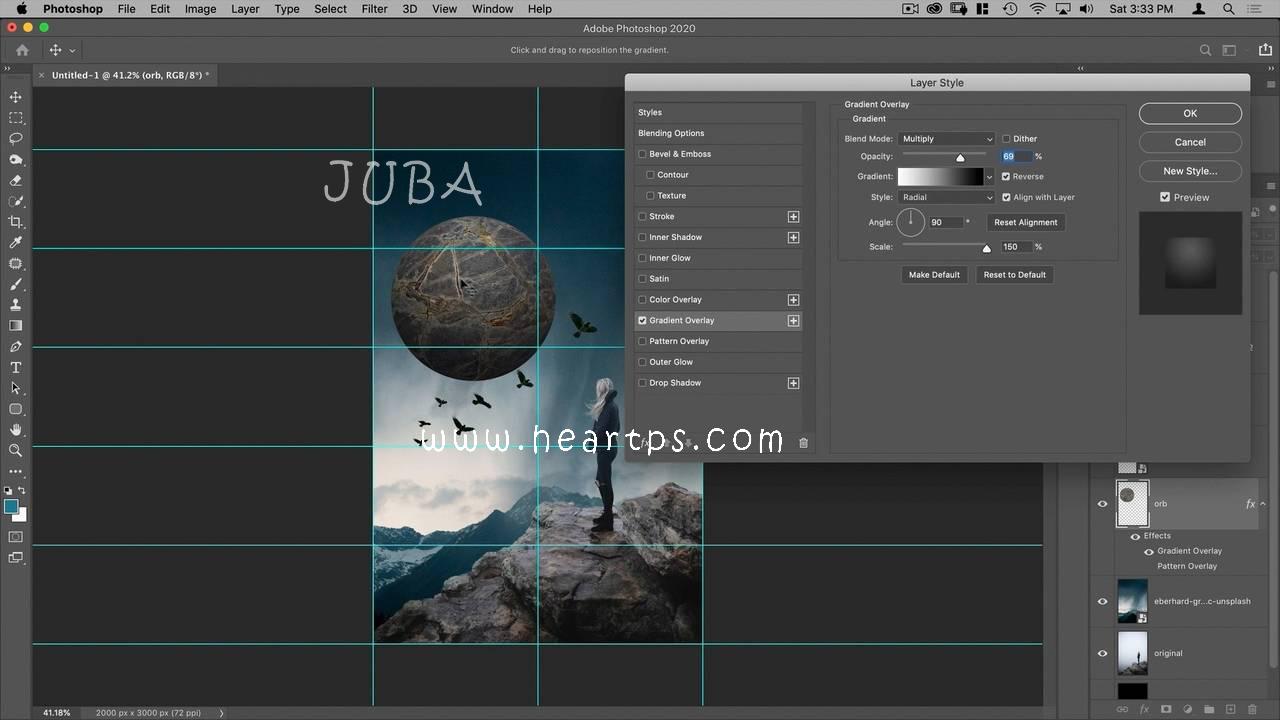Open the gradient Style dropdown
This screenshot has width=1280, height=720.
(946, 197)
